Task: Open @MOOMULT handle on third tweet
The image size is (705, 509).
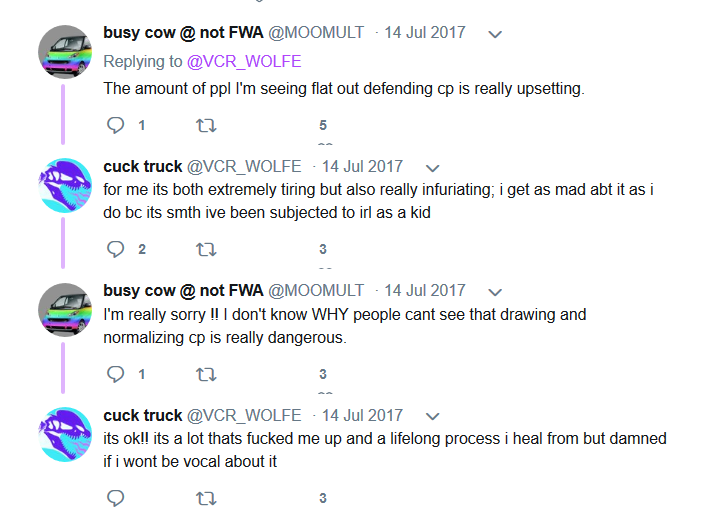Action: click(316, 291)
